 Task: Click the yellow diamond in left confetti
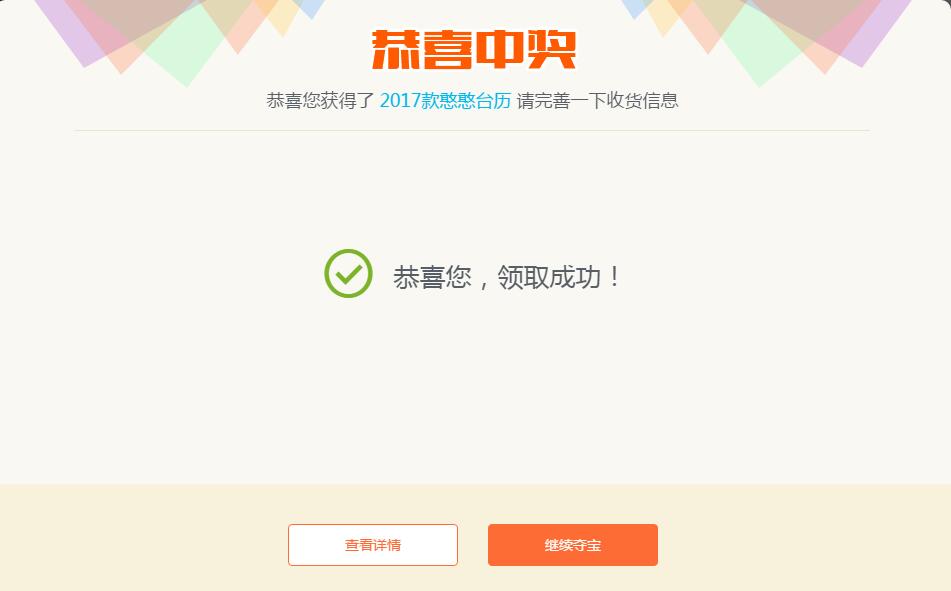point(282,18)
